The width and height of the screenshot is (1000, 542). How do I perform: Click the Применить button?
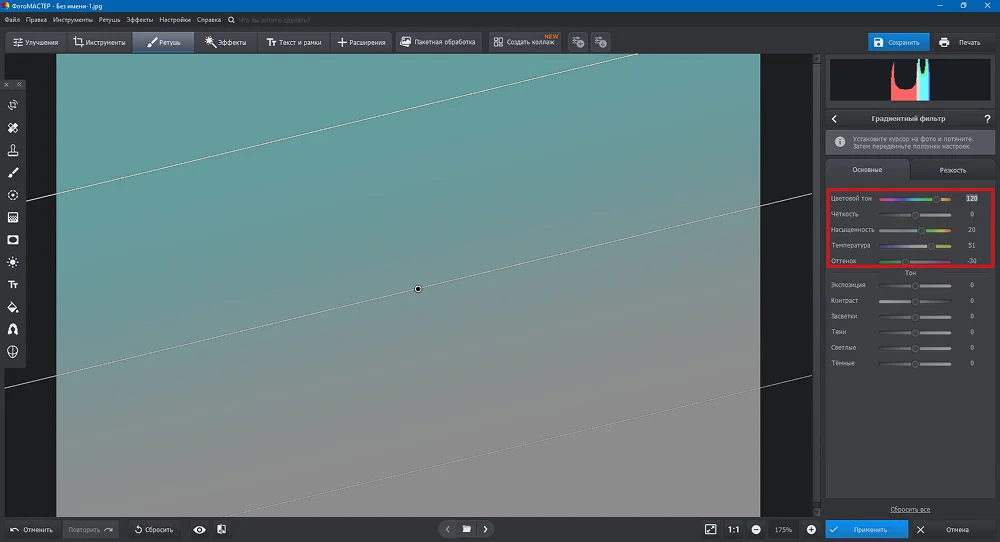867,529
